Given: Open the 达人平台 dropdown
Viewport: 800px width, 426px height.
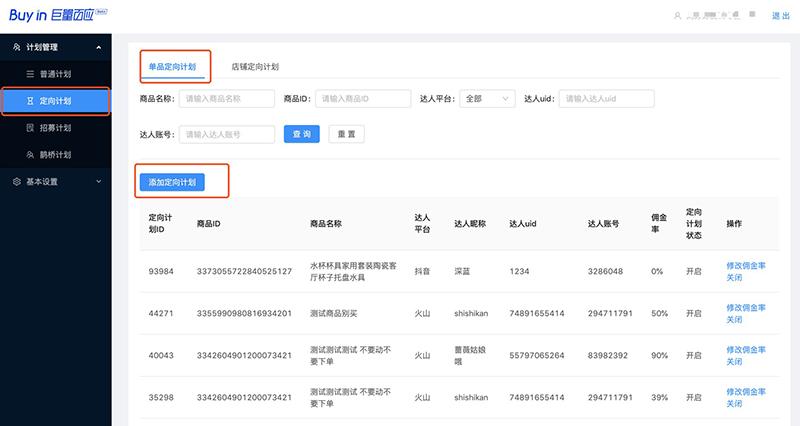Looking at the screenshot, I should click(x=488, y=98).
